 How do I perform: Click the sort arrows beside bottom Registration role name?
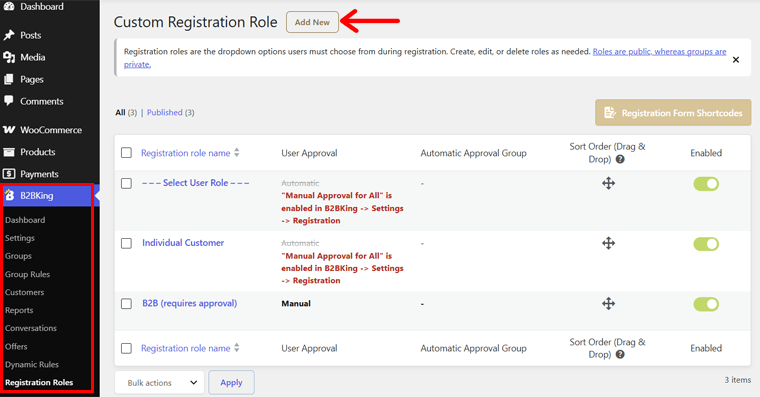click(237, 348)
